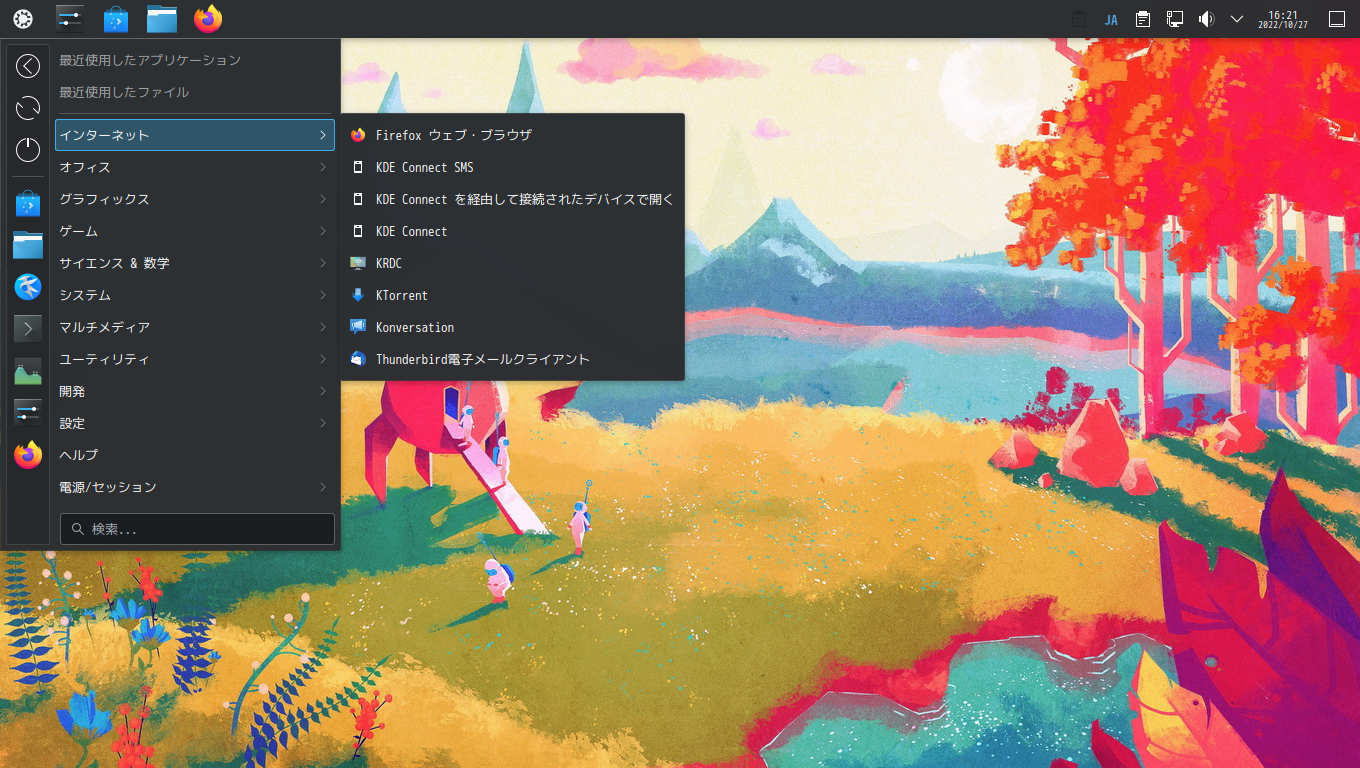This screenshot has height=768, width=1360.
Task: Click the show desktop icon in panel corner
Action: [x=1337, y=19]
